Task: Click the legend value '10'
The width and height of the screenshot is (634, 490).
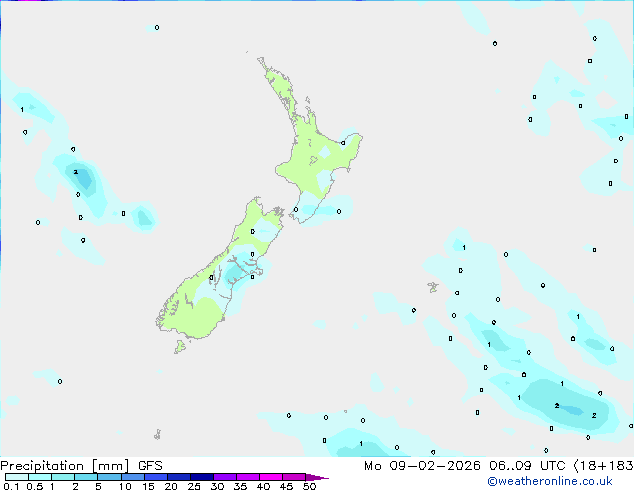Action: 125,486
